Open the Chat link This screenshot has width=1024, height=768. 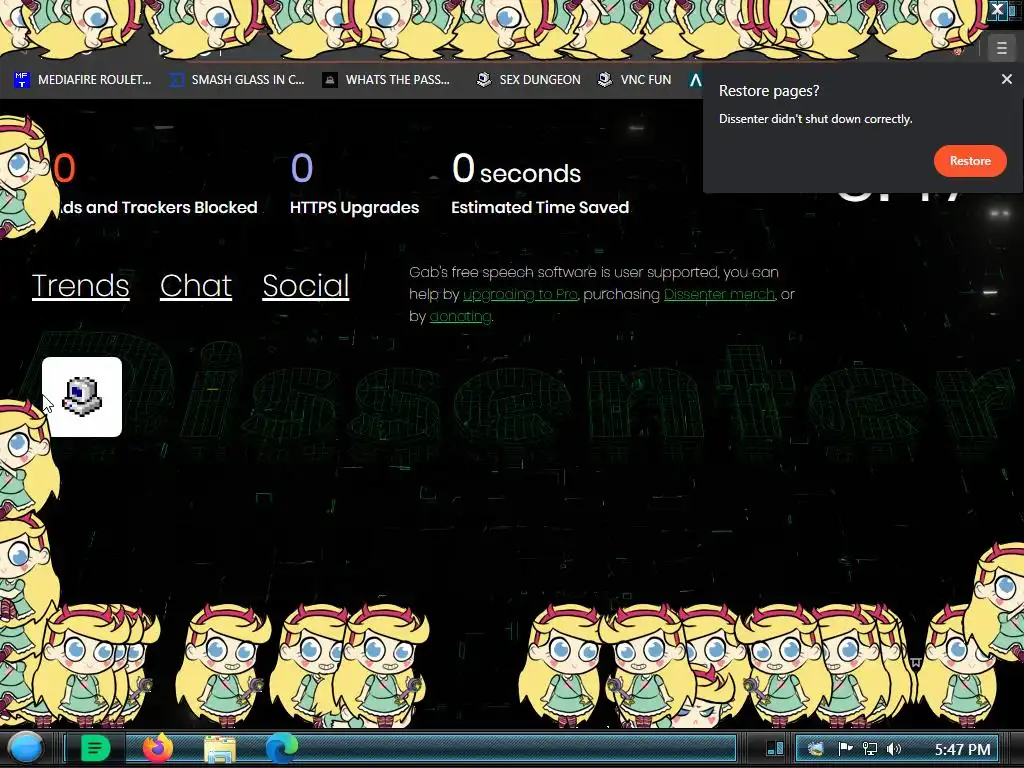click(x=196, y=285)
